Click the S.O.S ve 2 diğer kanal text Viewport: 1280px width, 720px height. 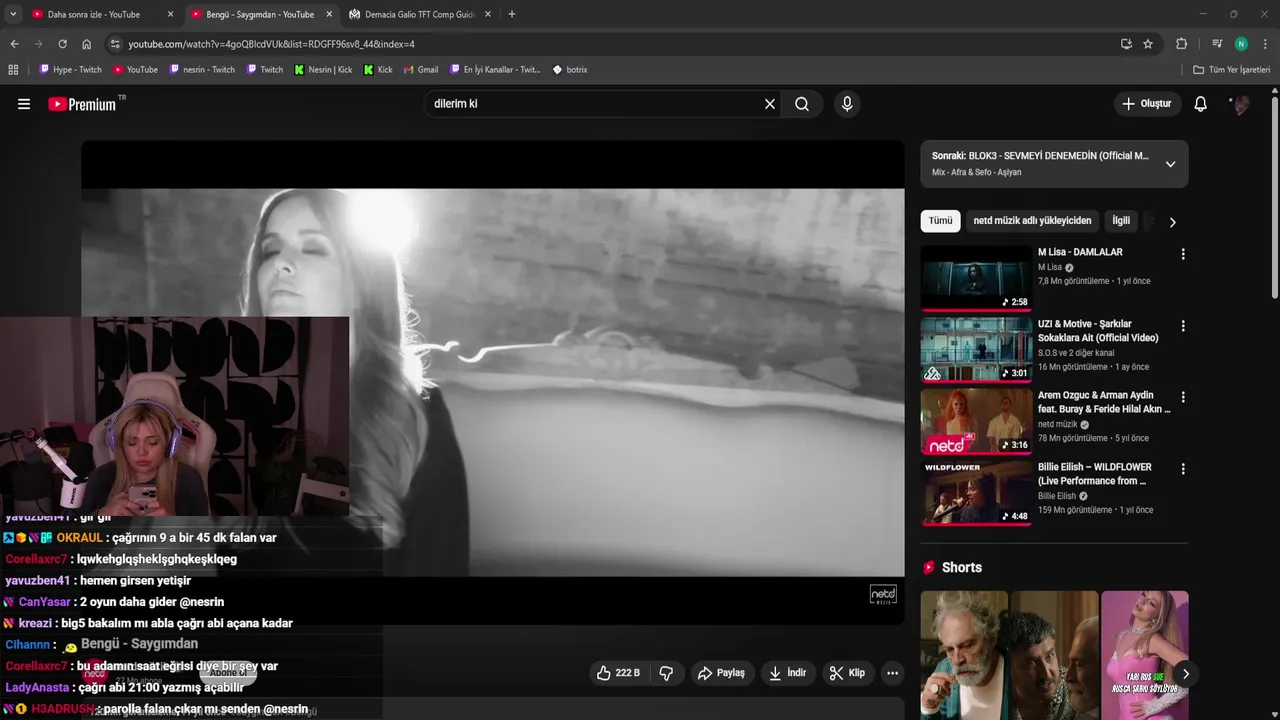click(1076, 353)
